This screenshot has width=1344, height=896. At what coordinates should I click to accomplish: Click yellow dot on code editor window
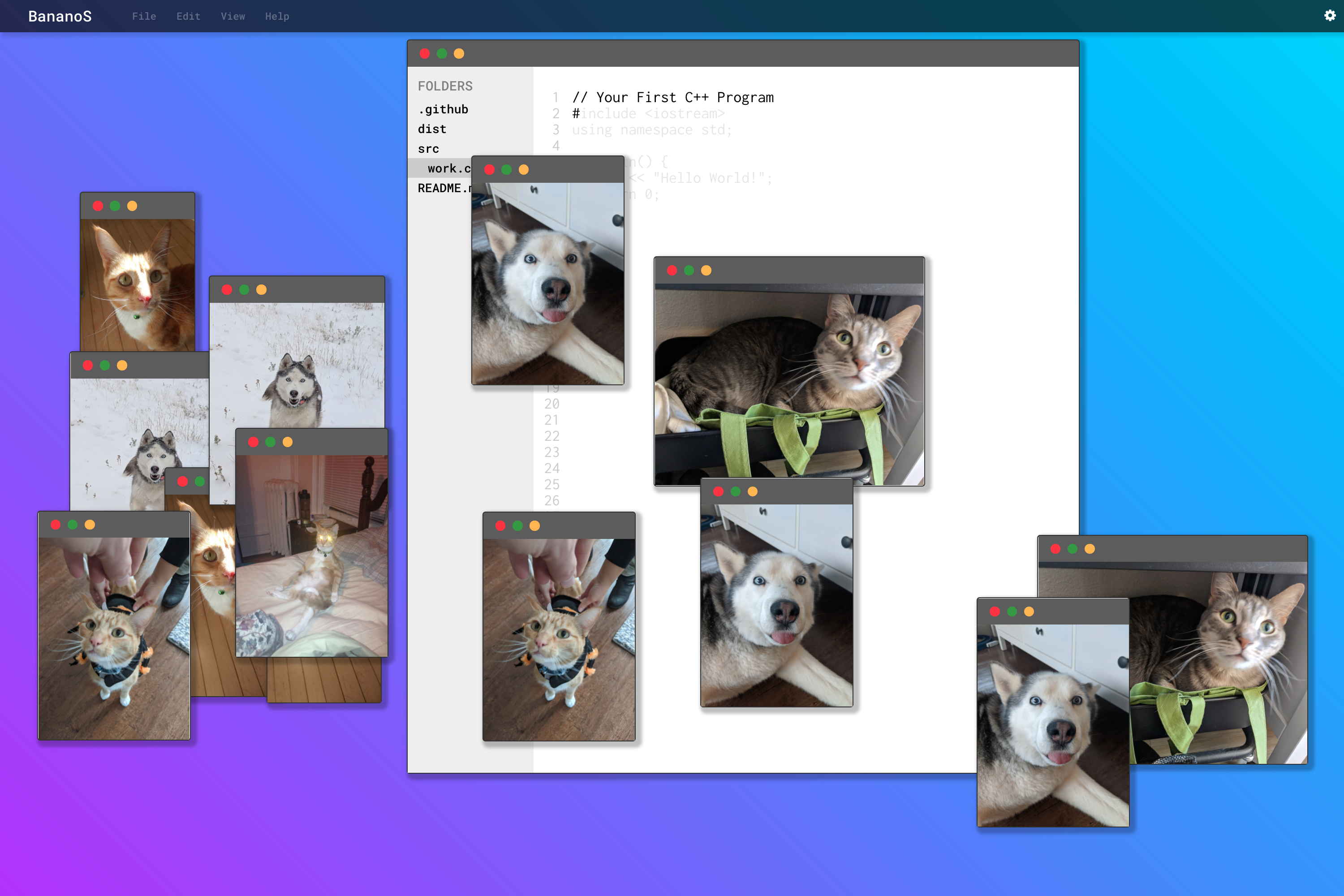click(459, 54)
